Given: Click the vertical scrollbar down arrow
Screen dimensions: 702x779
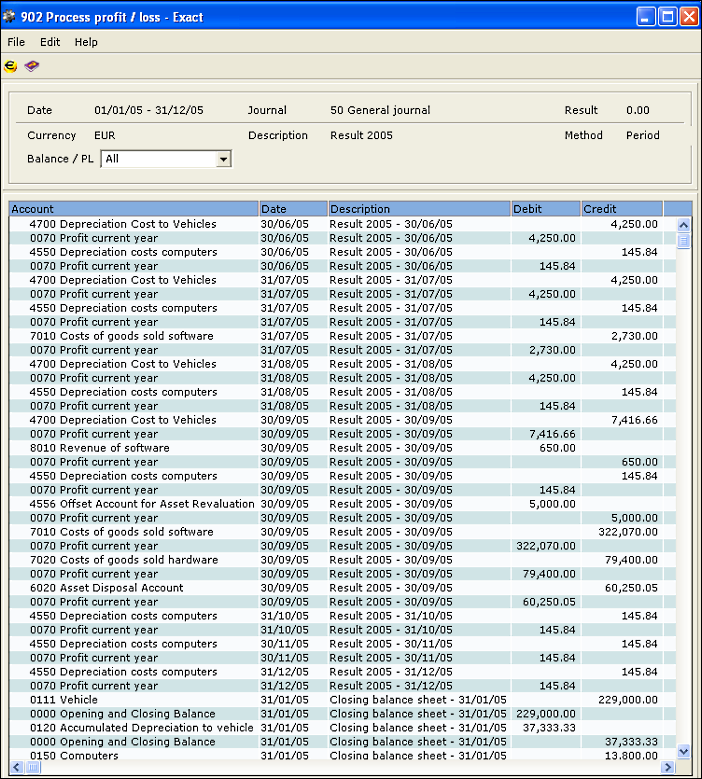Looking at the screenshot, I should (x=684, y=751).
